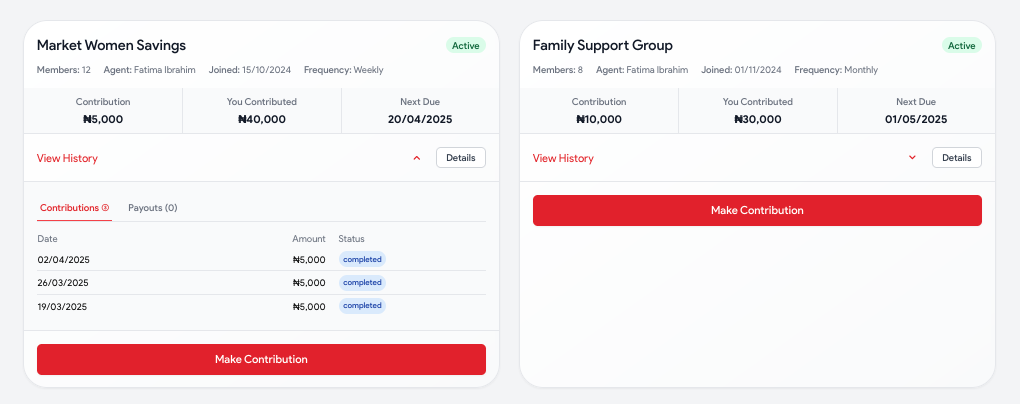Select the 02/04/2025 contribution row

(x=262, y=260)
